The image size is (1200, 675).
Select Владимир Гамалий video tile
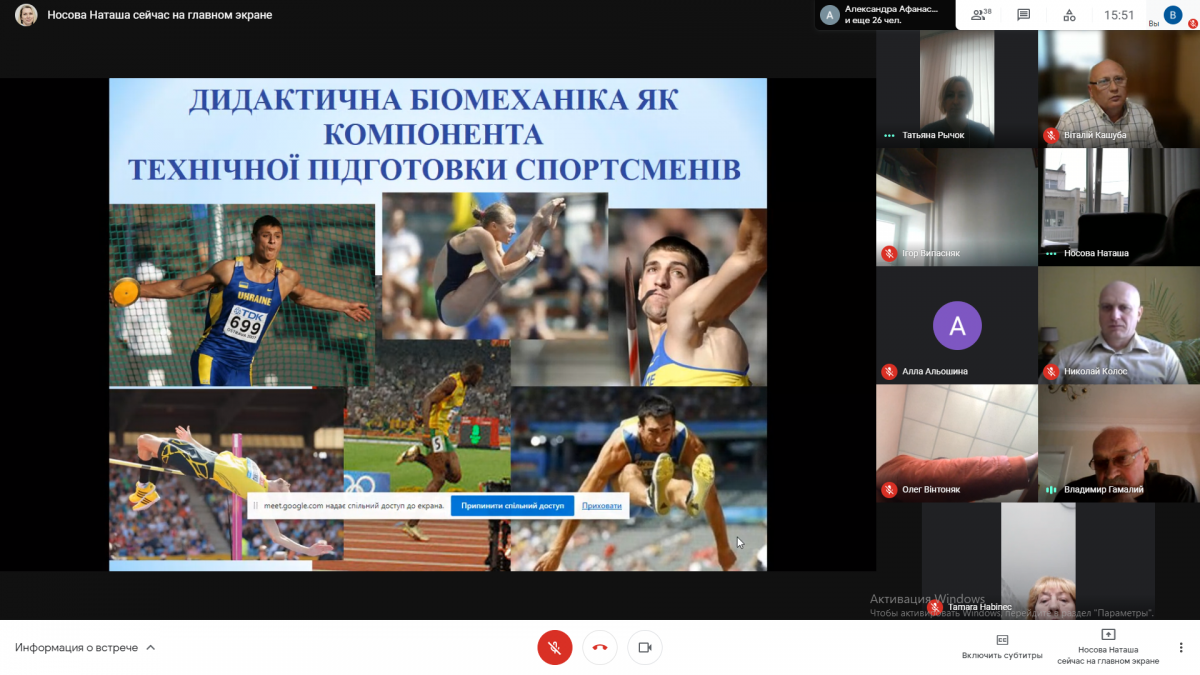(1118, 443)
